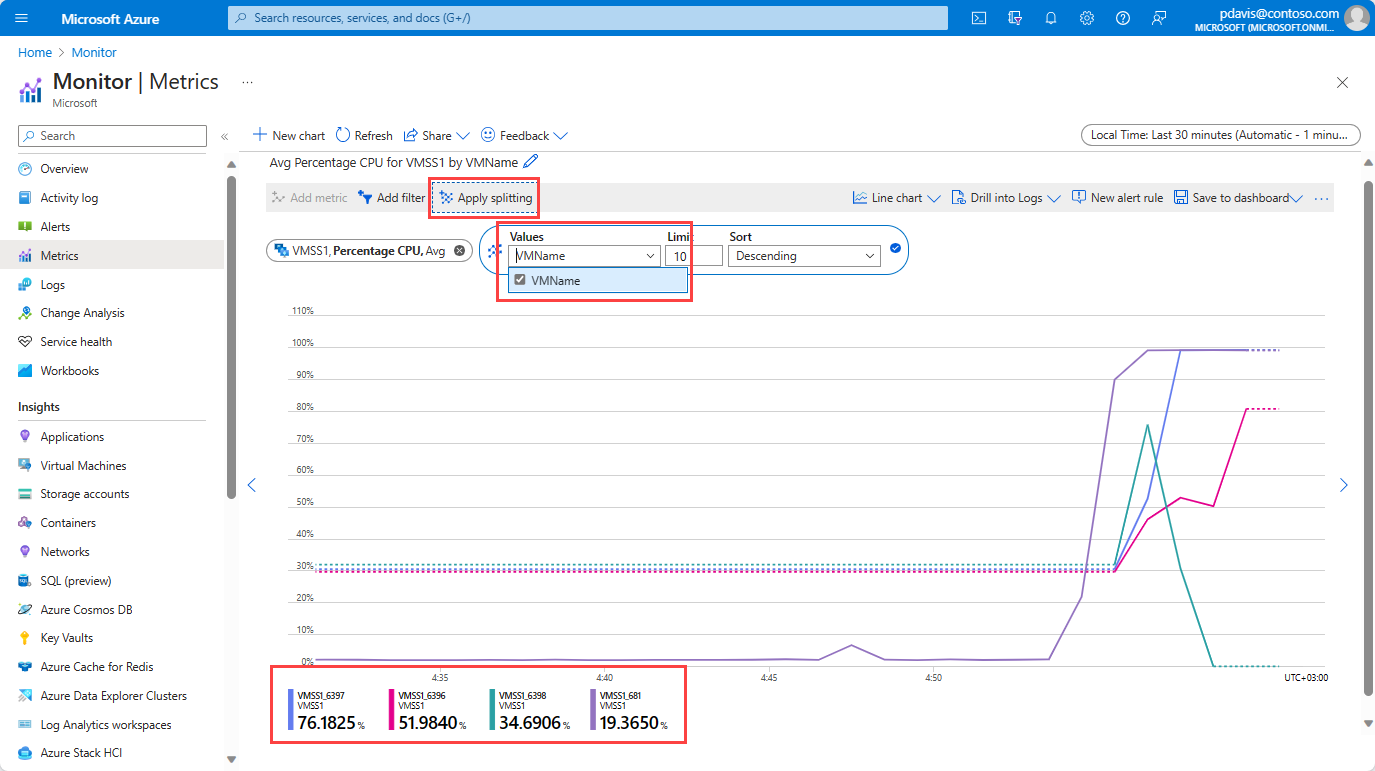
Task: Open the notifications bell
Action: click(1051, 18)
